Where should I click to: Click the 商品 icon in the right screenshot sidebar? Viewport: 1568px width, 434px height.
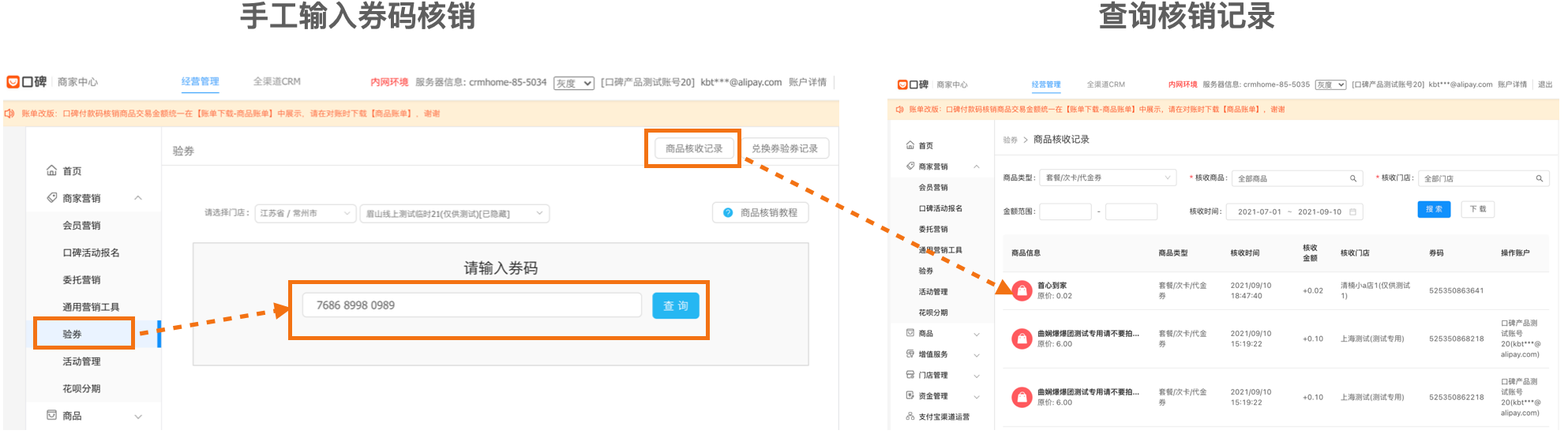910,333
